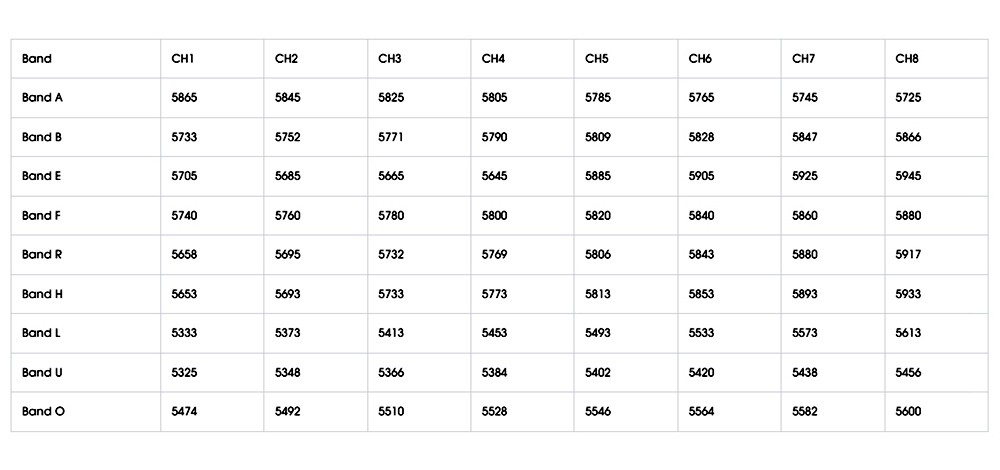Click Band H CH6 value 5853
1000x470 pixels.
701,294
